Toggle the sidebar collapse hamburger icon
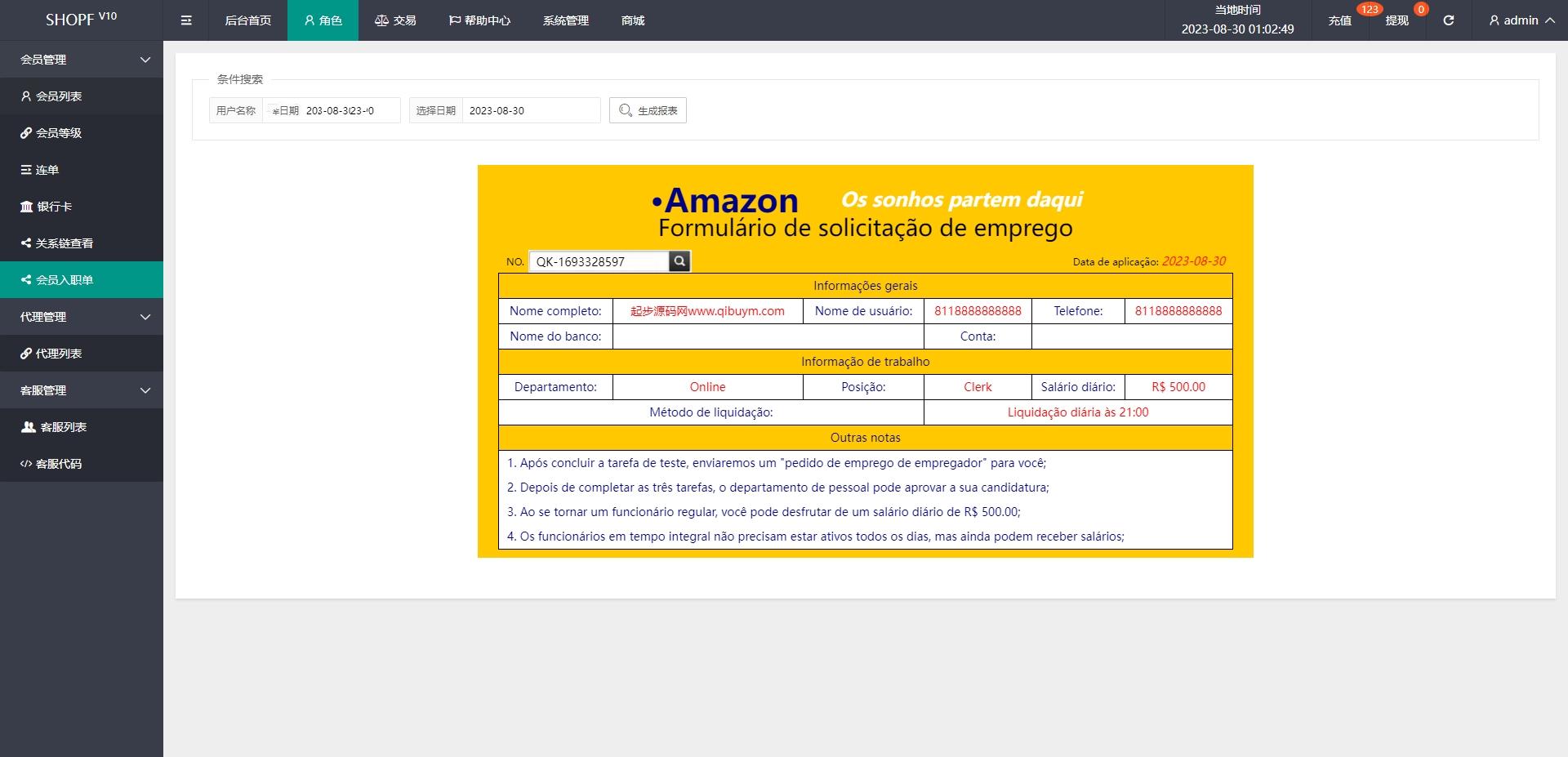Image resolution: width=1568 pixels, height=757 pixels. [x=186, y=20]
